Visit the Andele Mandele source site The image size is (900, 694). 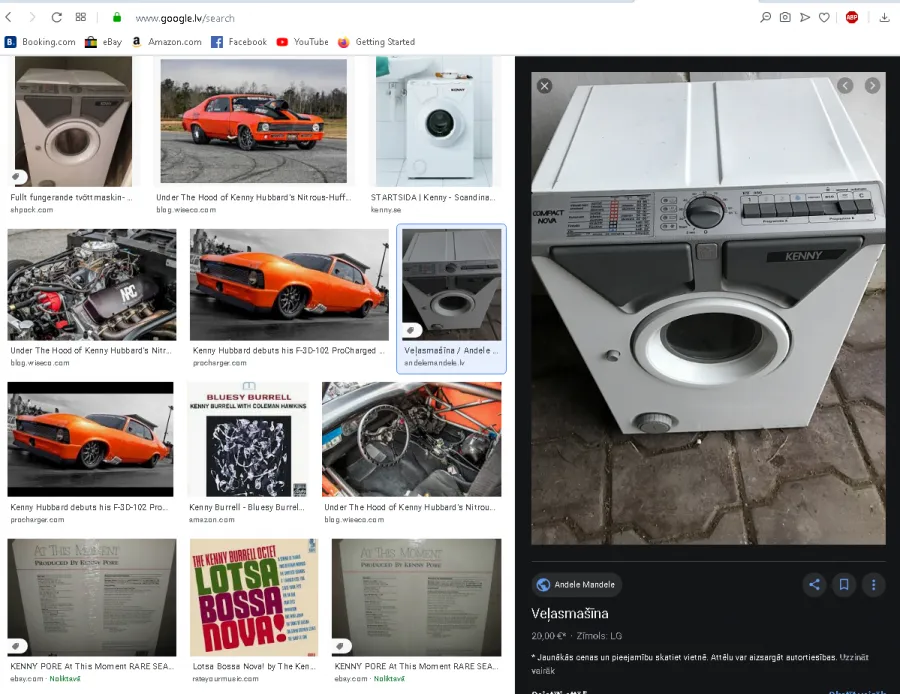pyautogui.click(x=576, y=584)
